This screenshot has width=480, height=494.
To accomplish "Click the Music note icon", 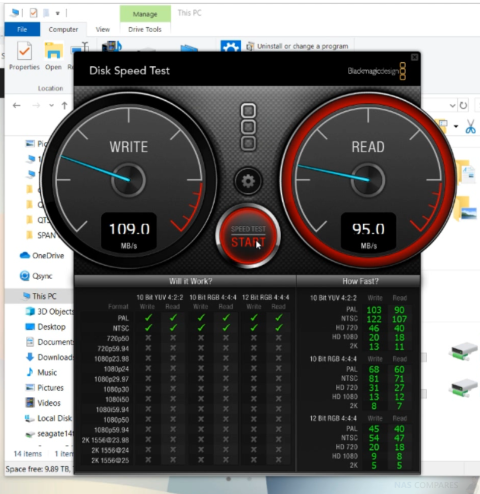I will click(30, 372).
